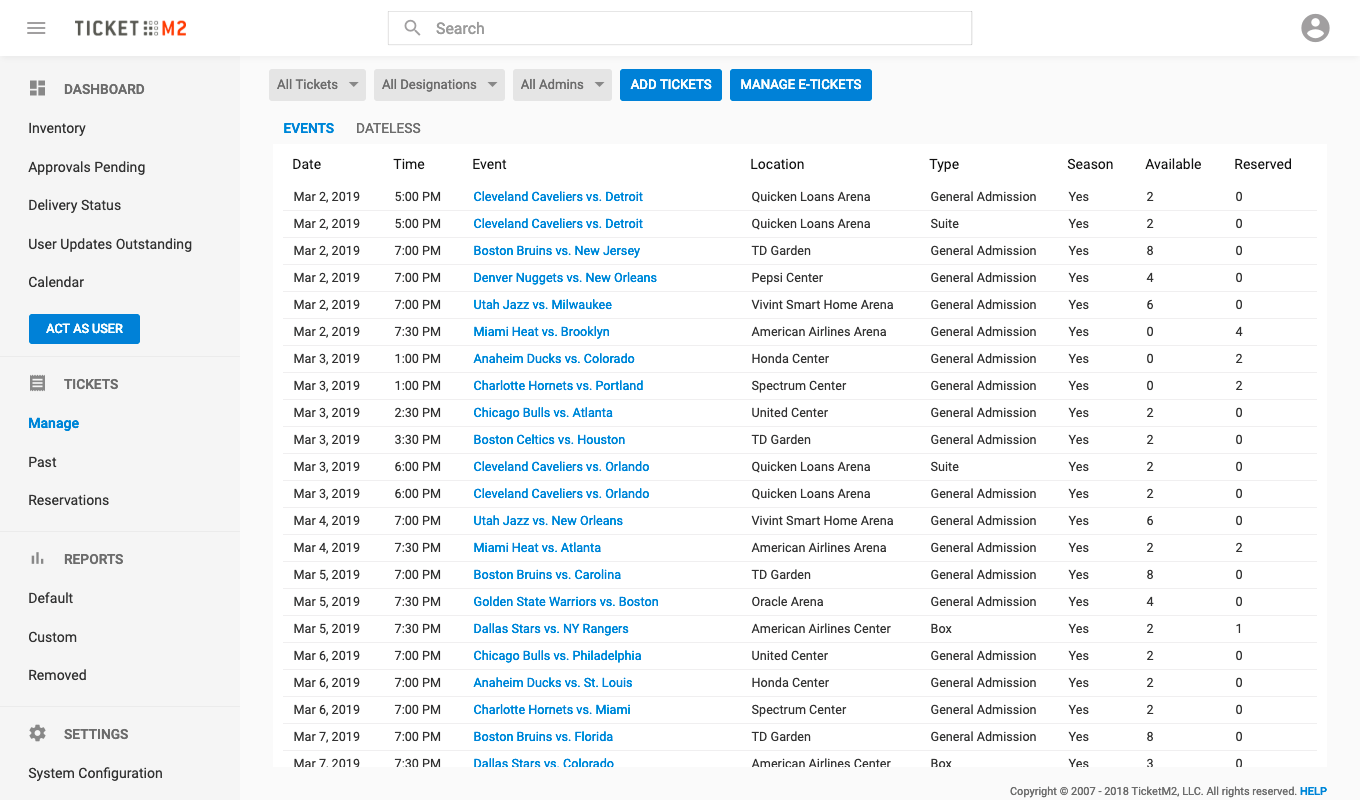Click the TicketM2 logo
The height and width of the screenshot is (800, 1360).
click(130, 28)
